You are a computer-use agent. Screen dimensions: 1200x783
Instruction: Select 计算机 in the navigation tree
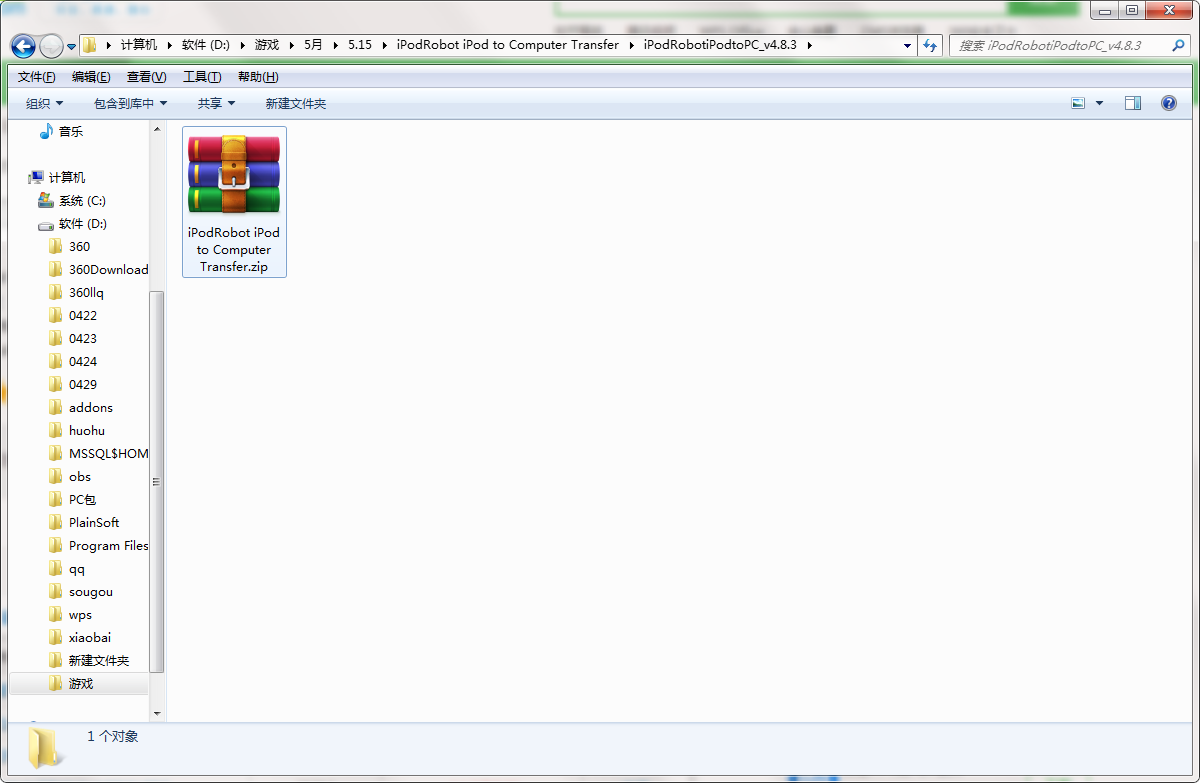click(67, 177)
